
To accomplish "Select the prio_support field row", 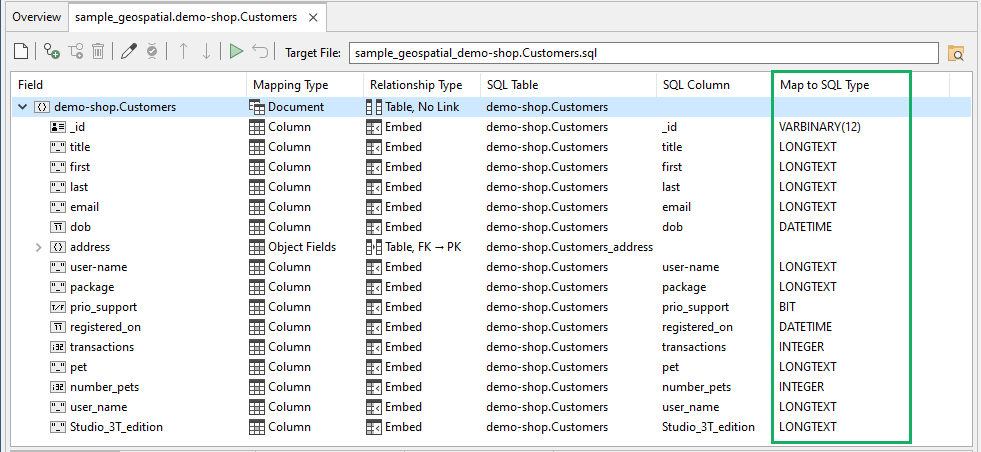I will [103, 307].
